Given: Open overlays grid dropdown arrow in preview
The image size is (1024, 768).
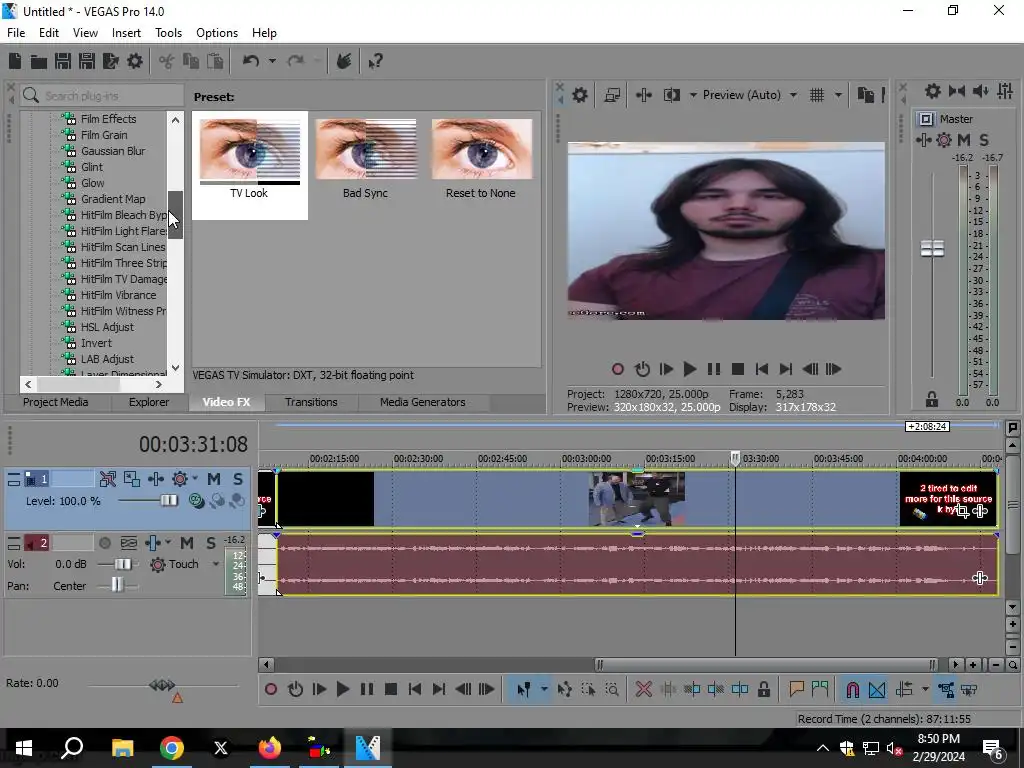Looking at the screenshot, I should (838, 95).
